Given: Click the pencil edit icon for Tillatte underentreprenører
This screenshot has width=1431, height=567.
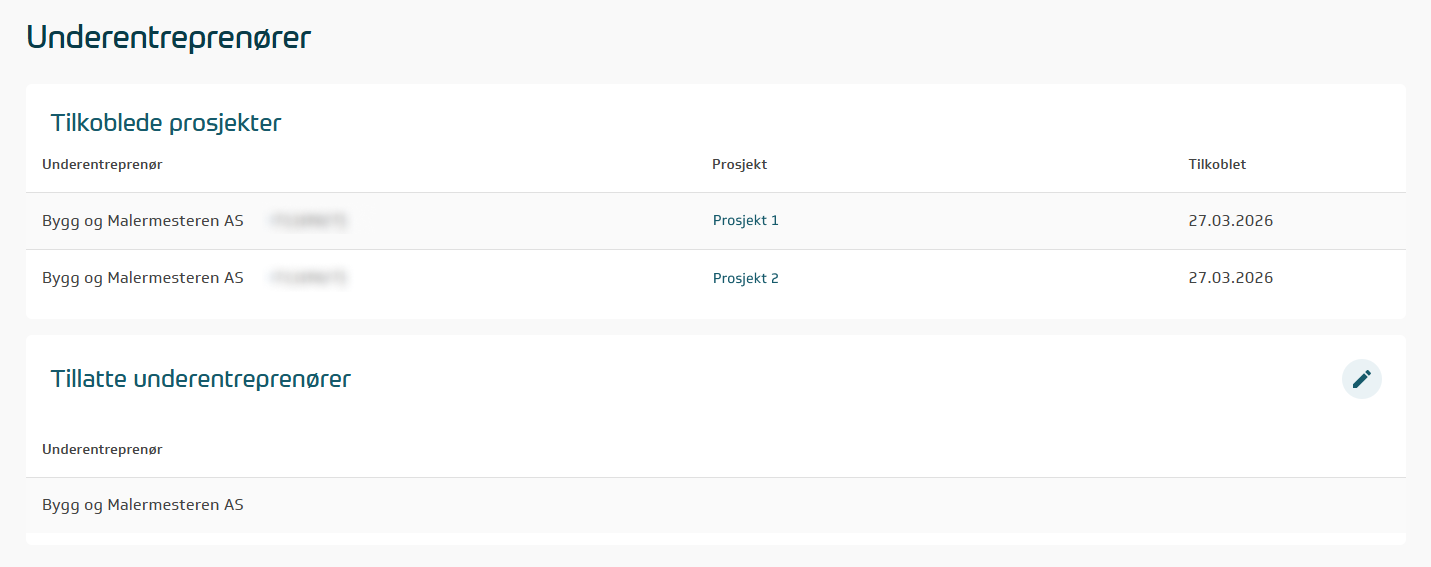Looking at the screenshot, I should (1361, 379).
